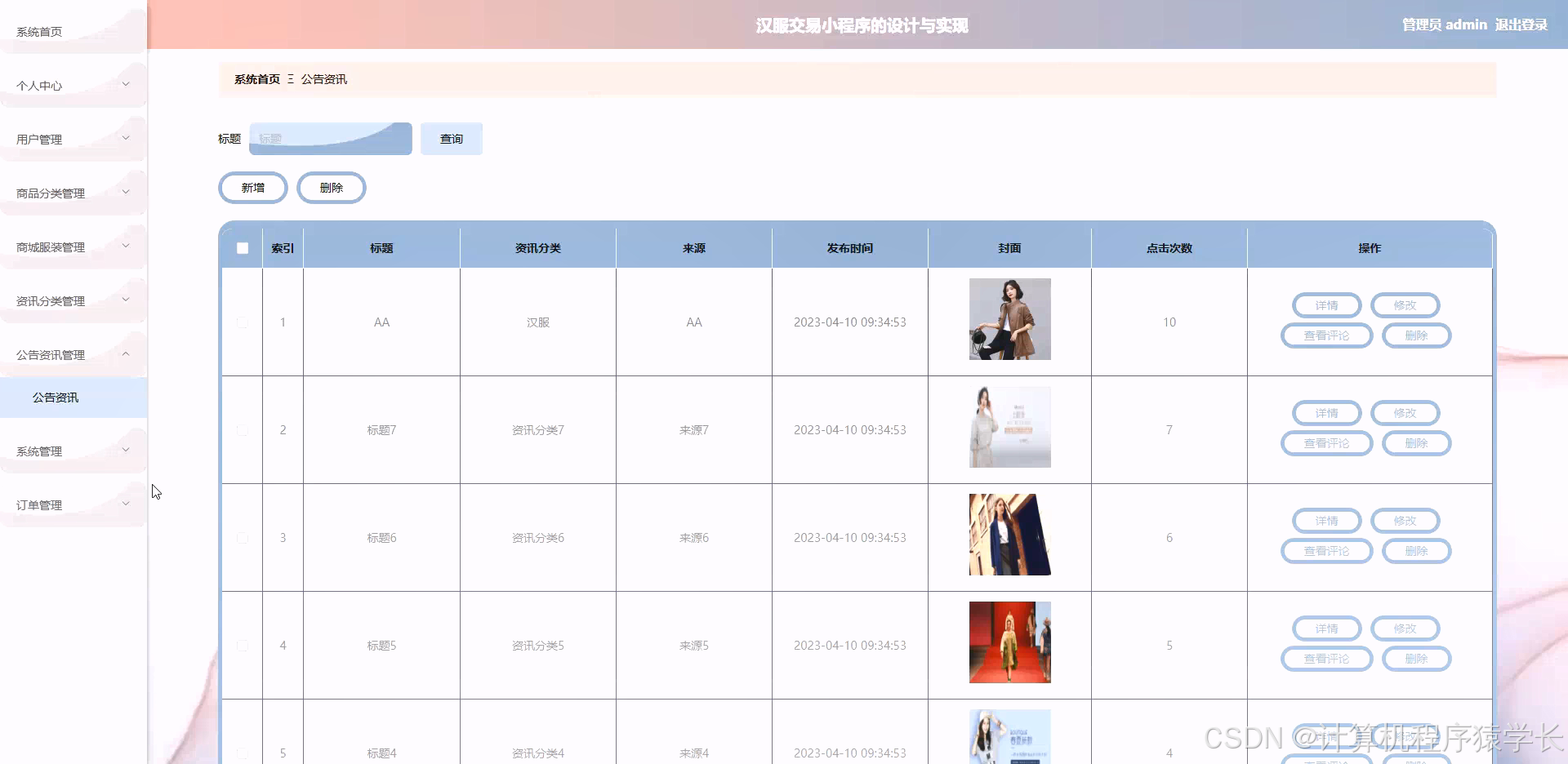Click the 资讯分类4 cell
1568x764 pixels.
click(x=538, y=753)
